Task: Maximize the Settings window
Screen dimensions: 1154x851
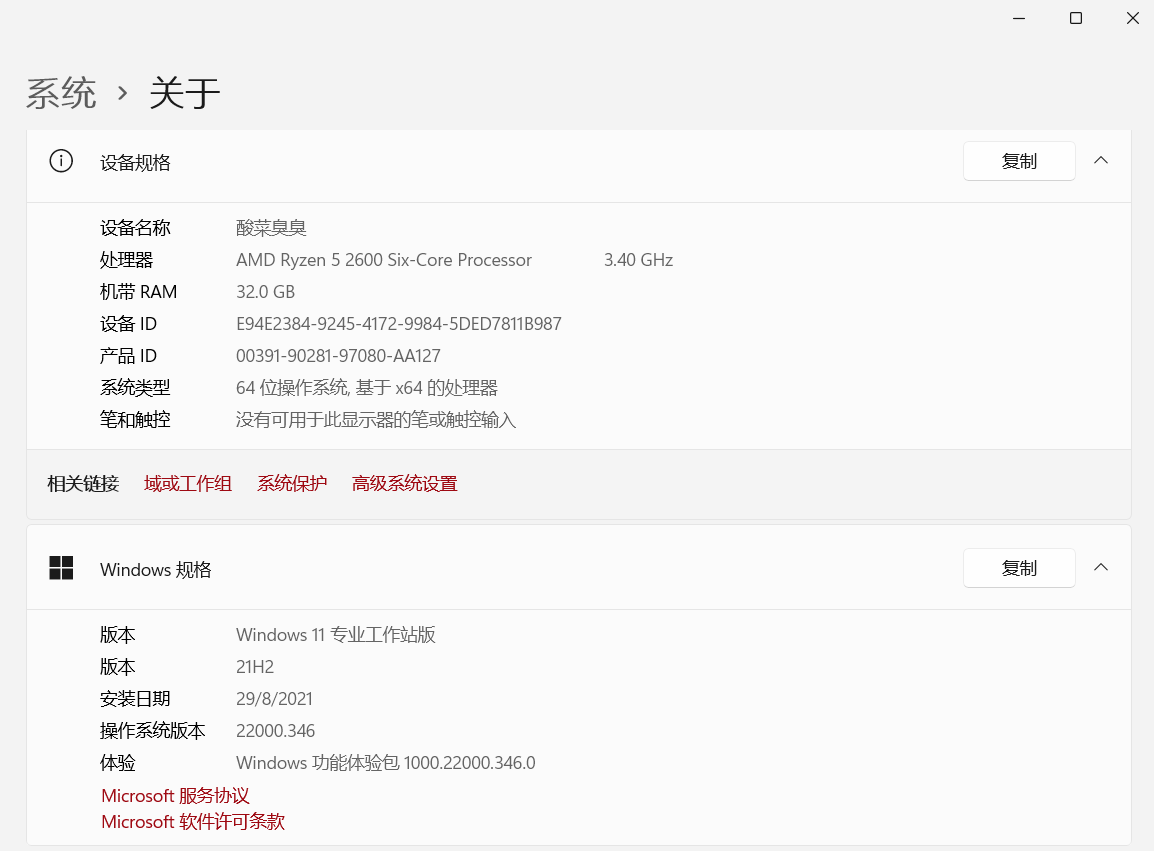Action: tap(1075, 18)
